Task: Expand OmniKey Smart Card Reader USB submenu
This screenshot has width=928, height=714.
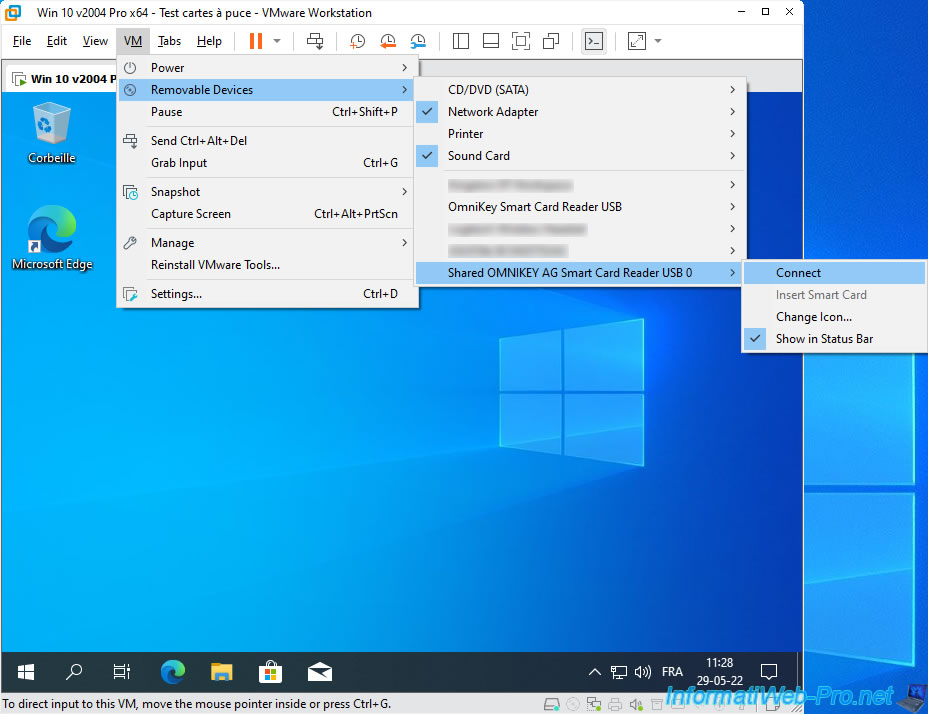Action: click(580, 207)
